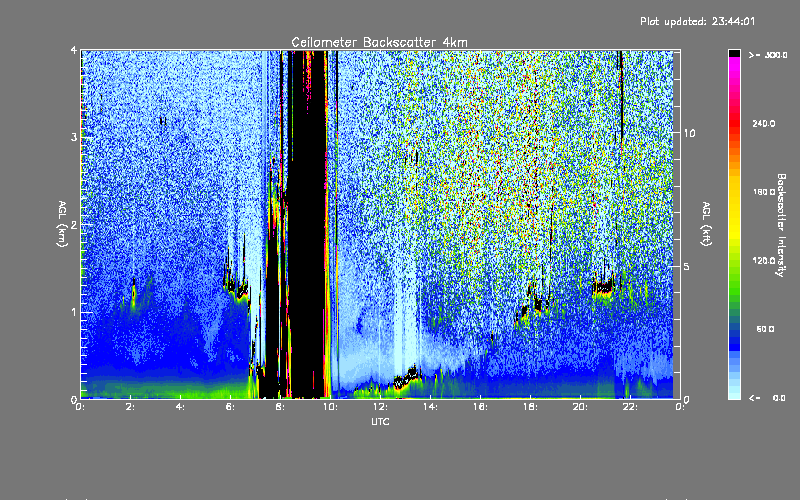Click the '1' tick on the km axis
Image resolution: width=800 pixels, height=500 pixels.
[x=74, y=312]
